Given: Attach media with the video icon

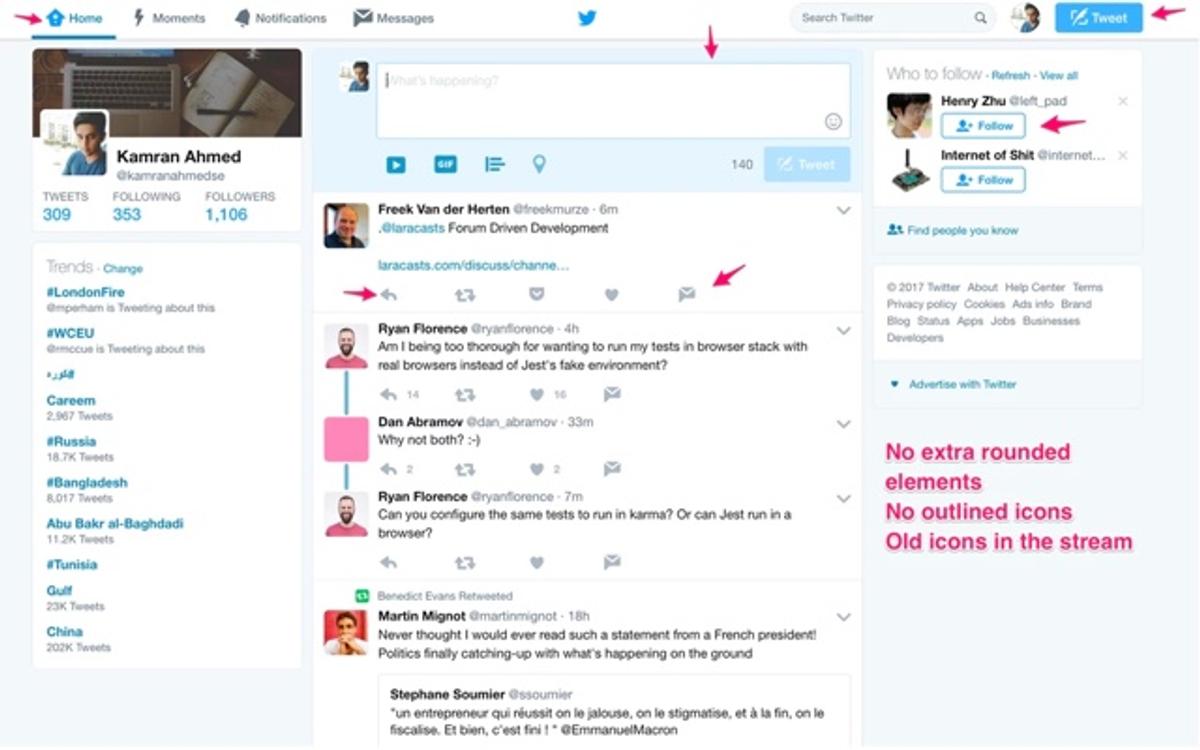Looking at the screenshot, I should pyautogui.click(x=396, y=163).
